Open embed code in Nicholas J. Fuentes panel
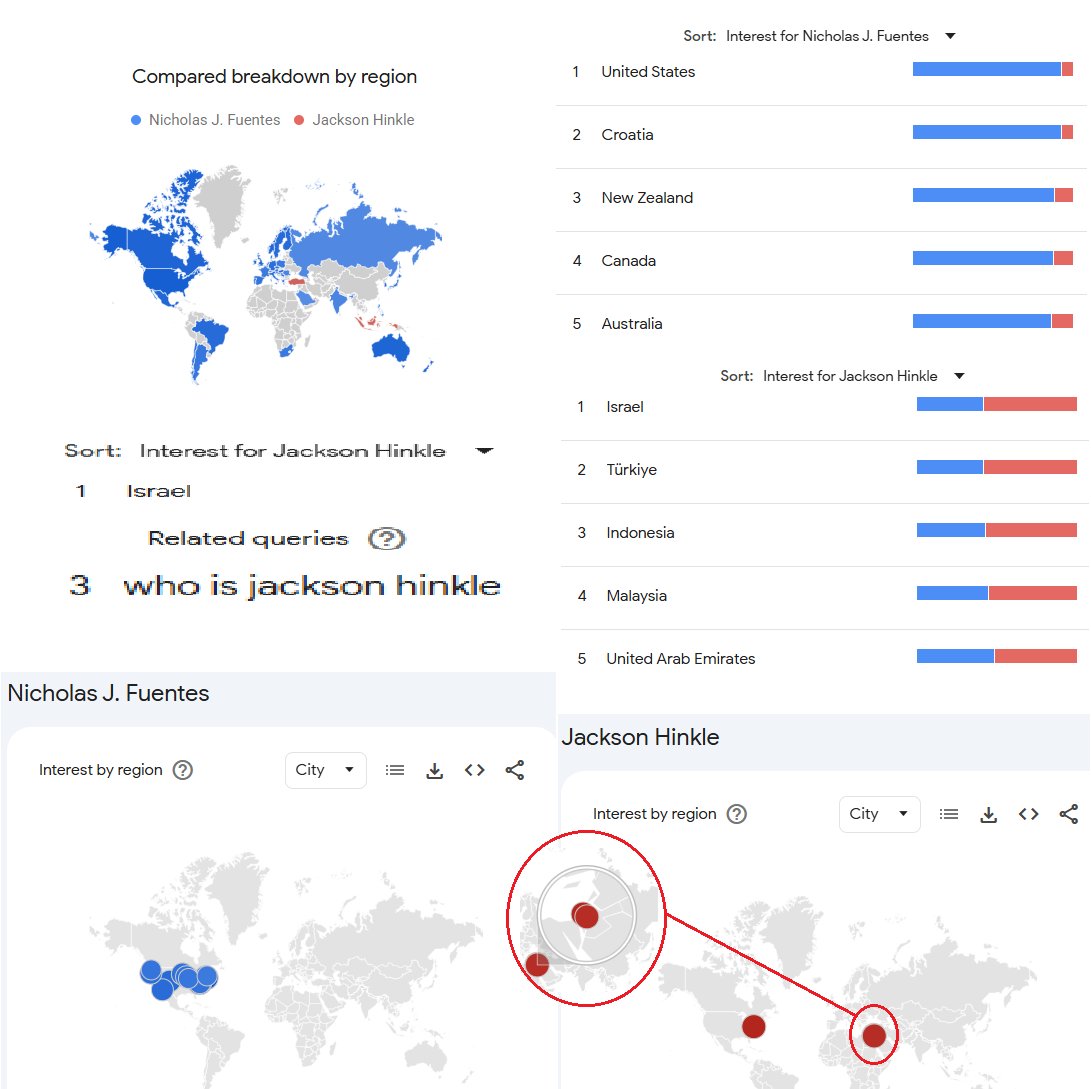Viewport: 1091px width, 1089px height. [x=475, y=770]
